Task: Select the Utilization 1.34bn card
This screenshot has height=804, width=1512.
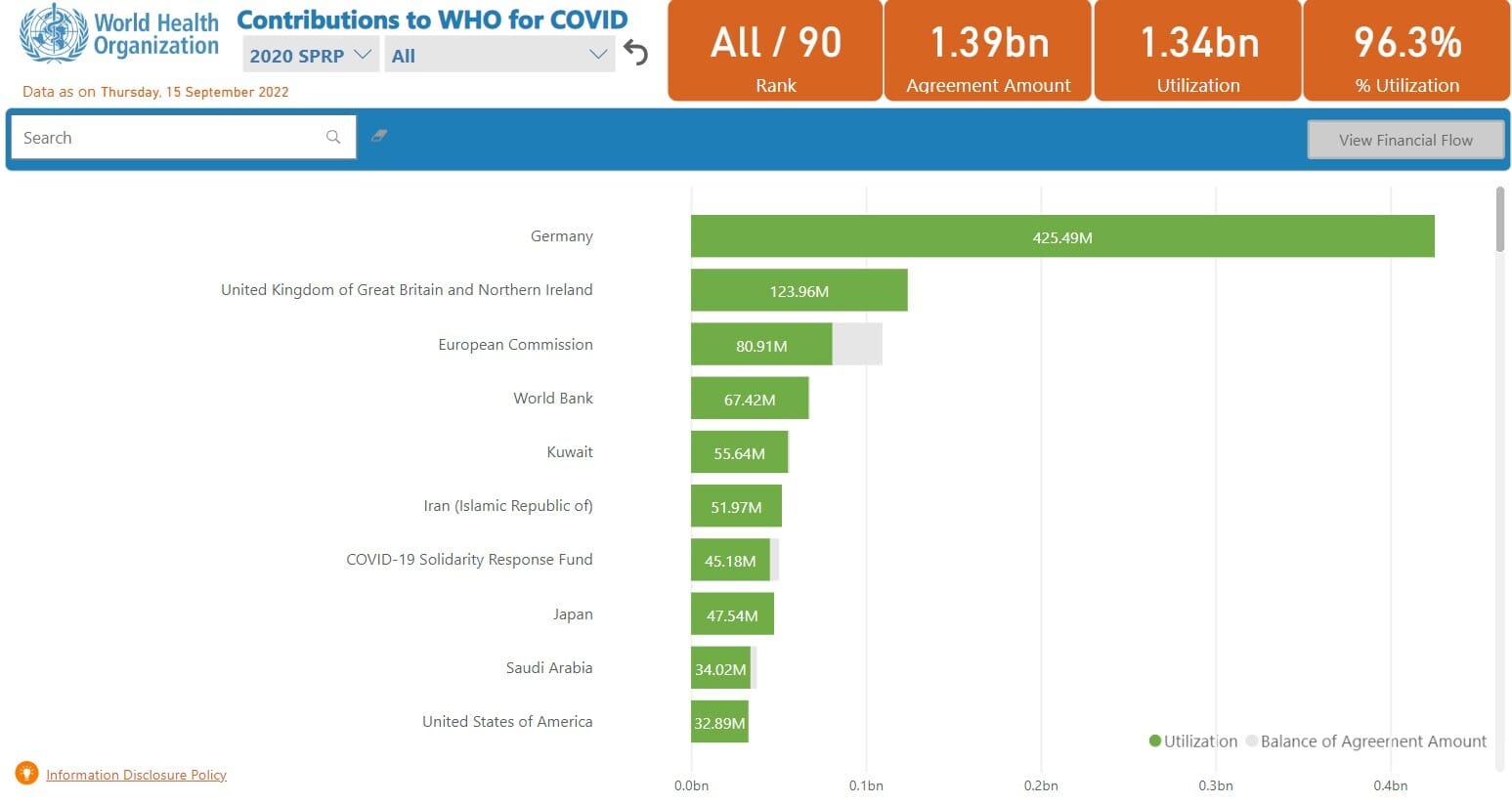Action: tap(1198, 50)
